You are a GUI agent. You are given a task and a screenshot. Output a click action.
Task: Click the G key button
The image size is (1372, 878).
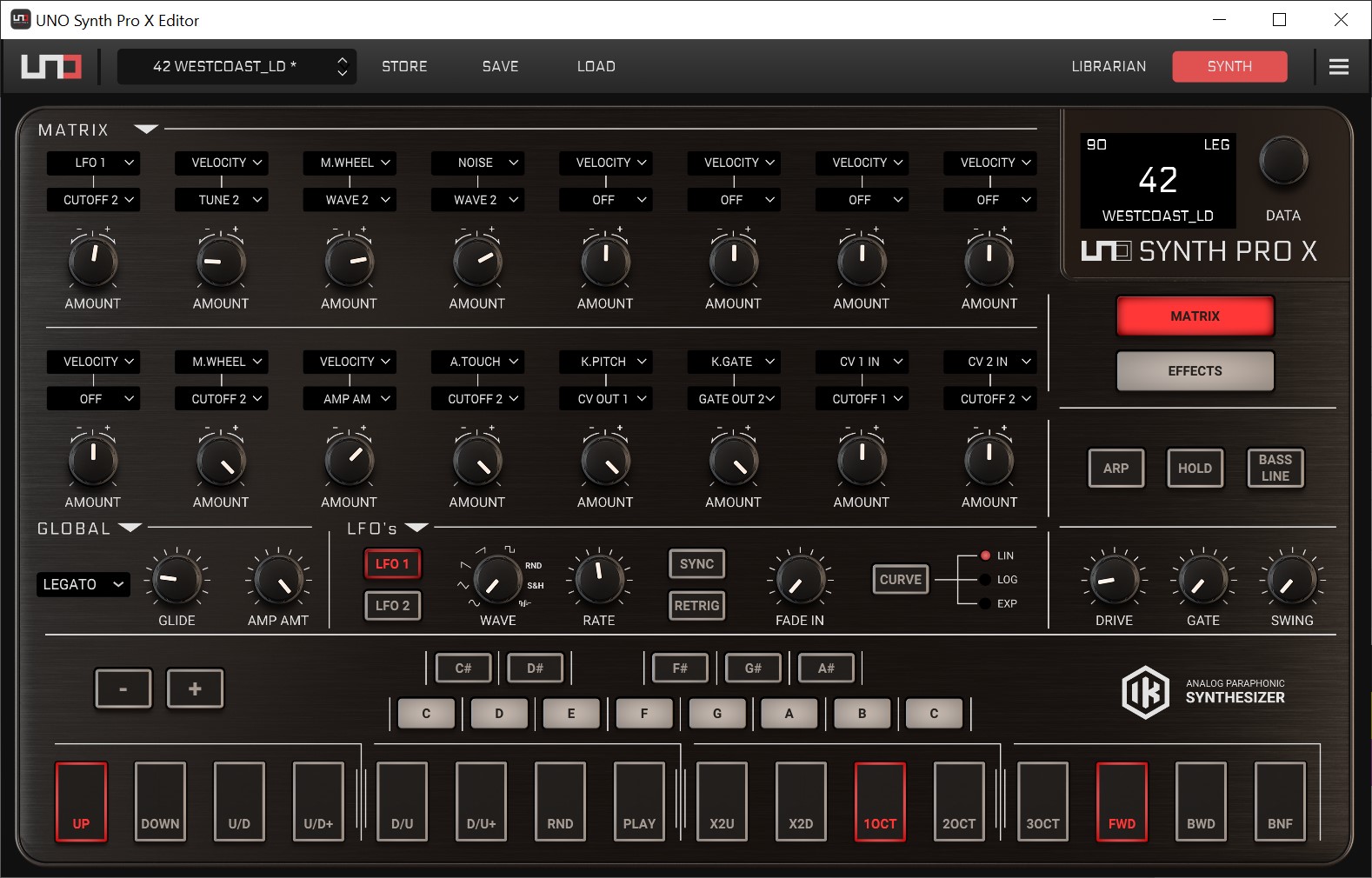pos(717,714)
